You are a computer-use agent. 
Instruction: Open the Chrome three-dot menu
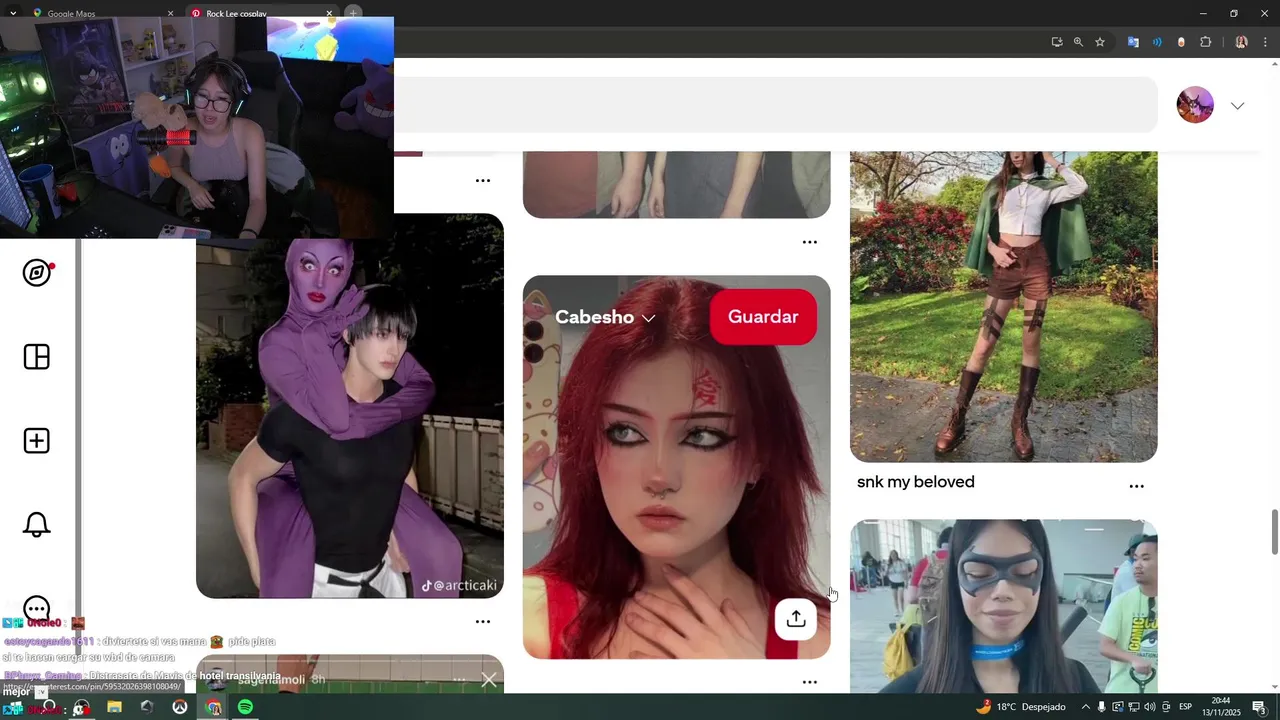[1265, 42]
